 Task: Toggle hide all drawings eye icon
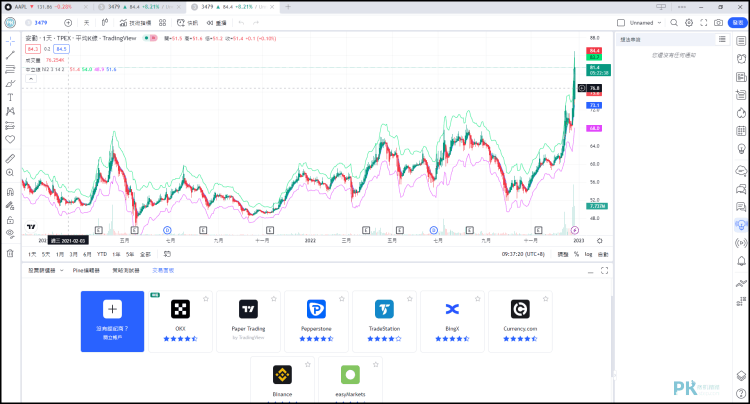[10, 234]
